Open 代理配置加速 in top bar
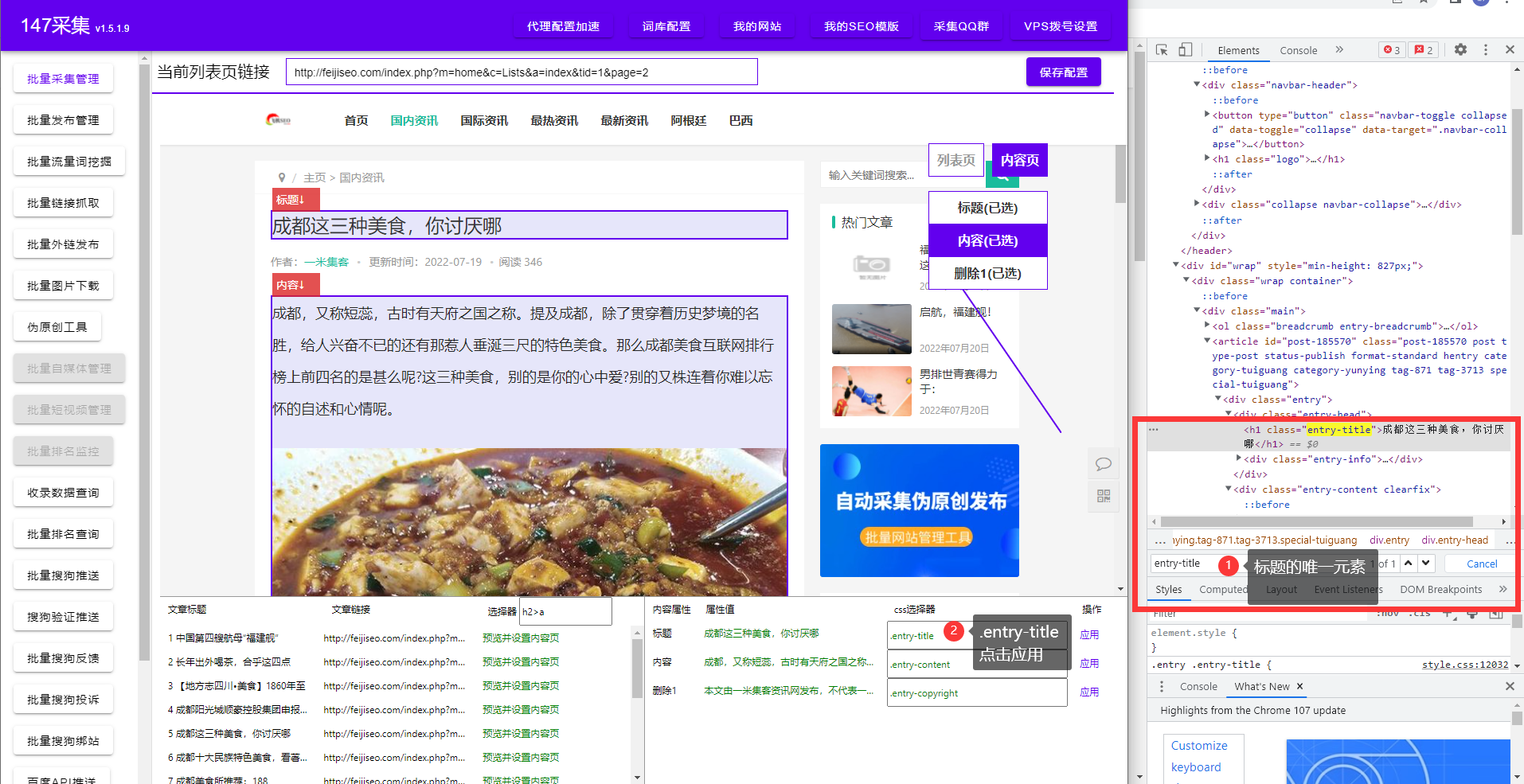This screenshot has height=784, width=1524. pos(563,26)
